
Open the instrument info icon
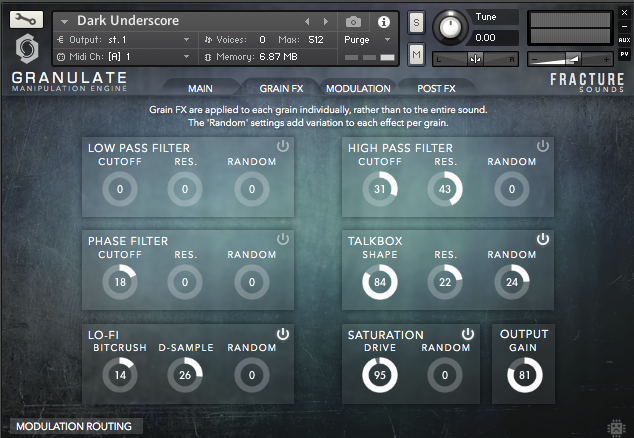pyautogui.click(x=383, y=21)
